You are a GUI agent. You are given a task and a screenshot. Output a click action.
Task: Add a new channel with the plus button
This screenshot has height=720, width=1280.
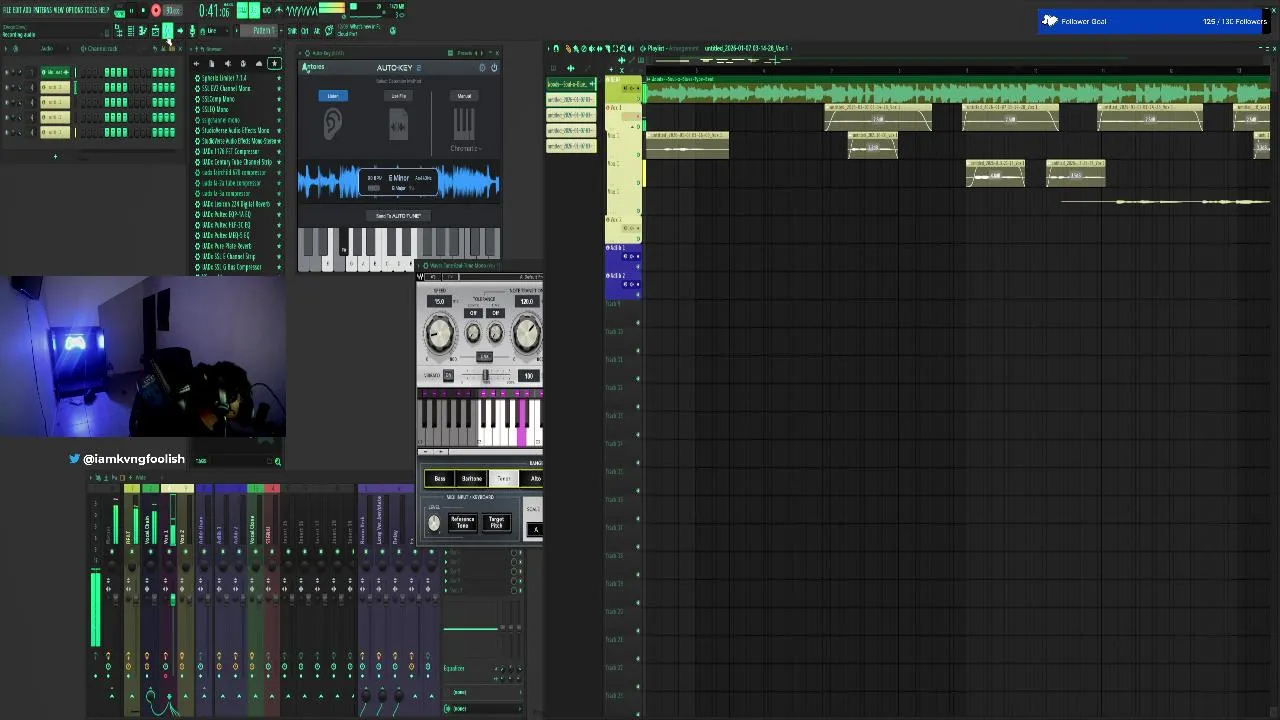pos(55,156)
